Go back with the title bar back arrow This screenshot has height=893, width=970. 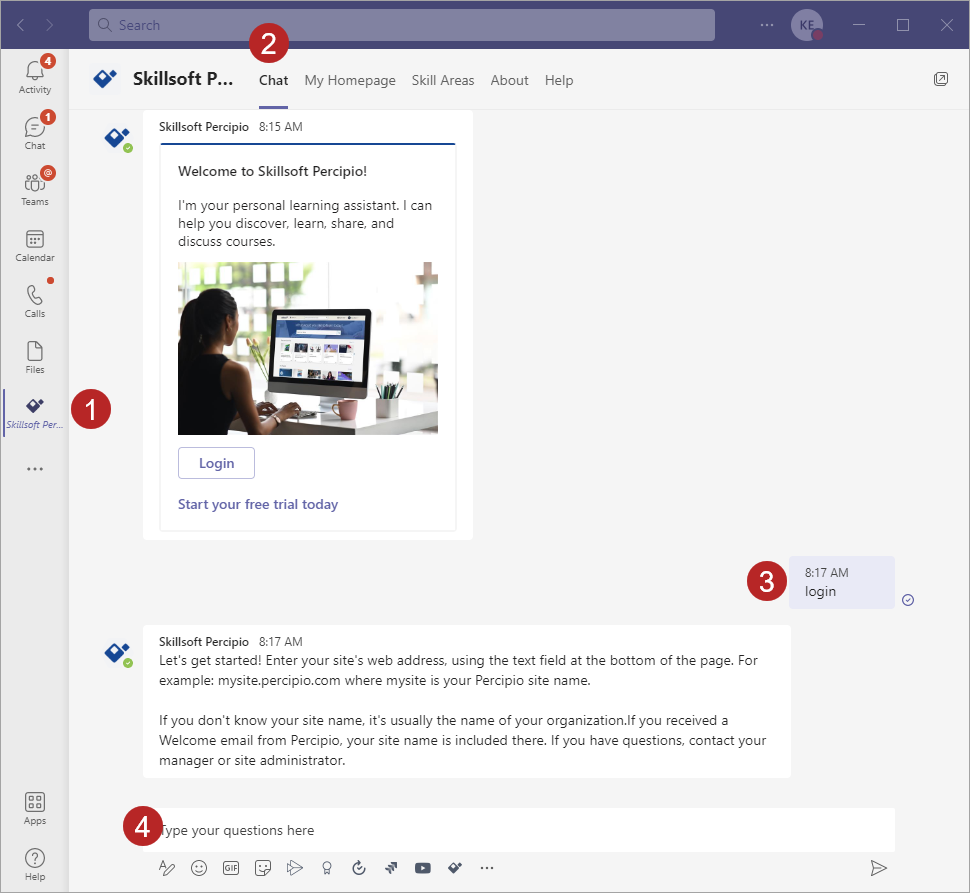20,25
